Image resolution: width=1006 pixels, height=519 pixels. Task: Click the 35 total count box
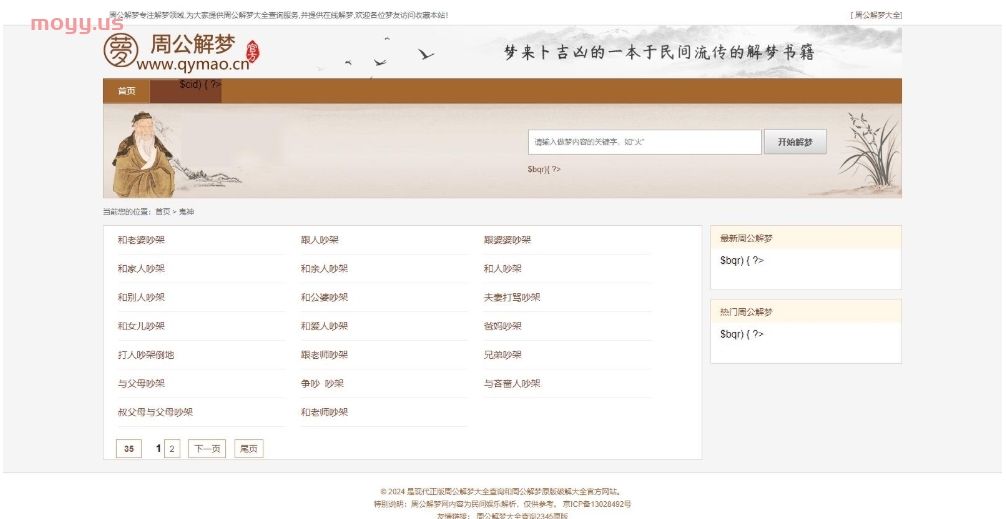[x=129, y=448]
